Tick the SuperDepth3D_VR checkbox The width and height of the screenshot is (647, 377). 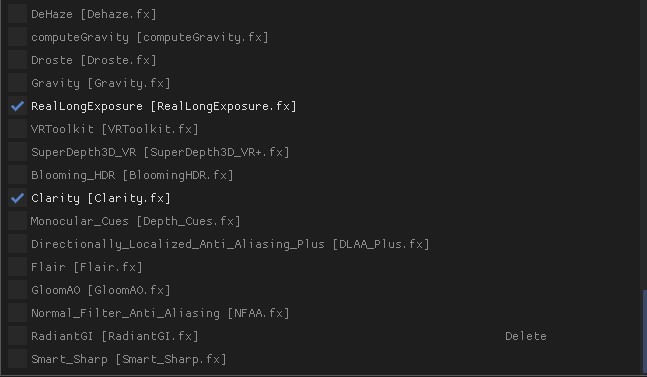point(17,152)
